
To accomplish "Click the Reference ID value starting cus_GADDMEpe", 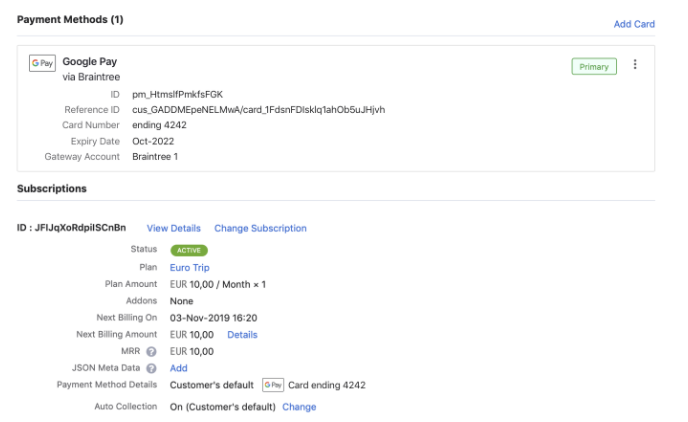I will pos(258,109).
